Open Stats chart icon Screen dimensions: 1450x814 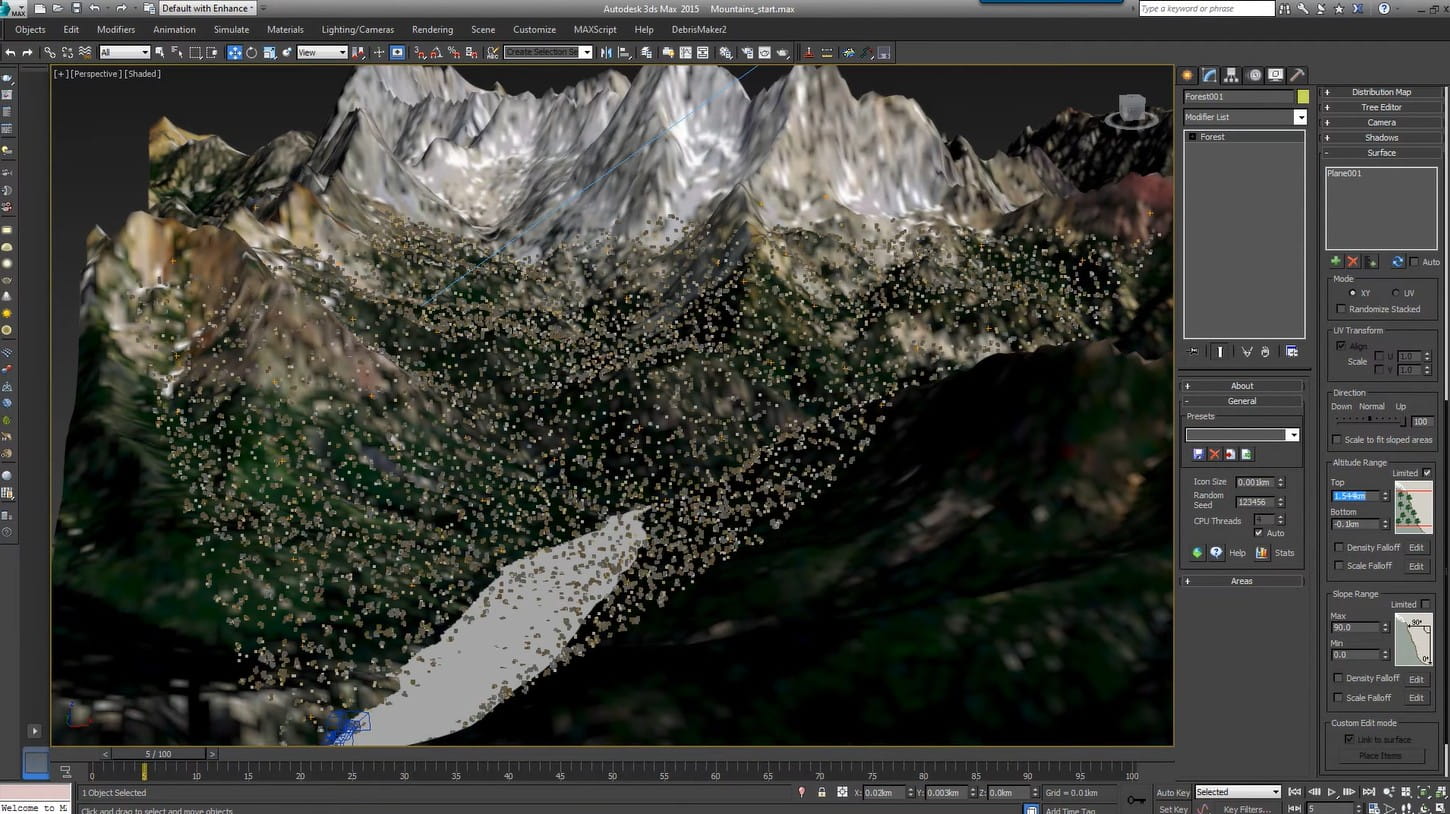tap(1262, 552)
